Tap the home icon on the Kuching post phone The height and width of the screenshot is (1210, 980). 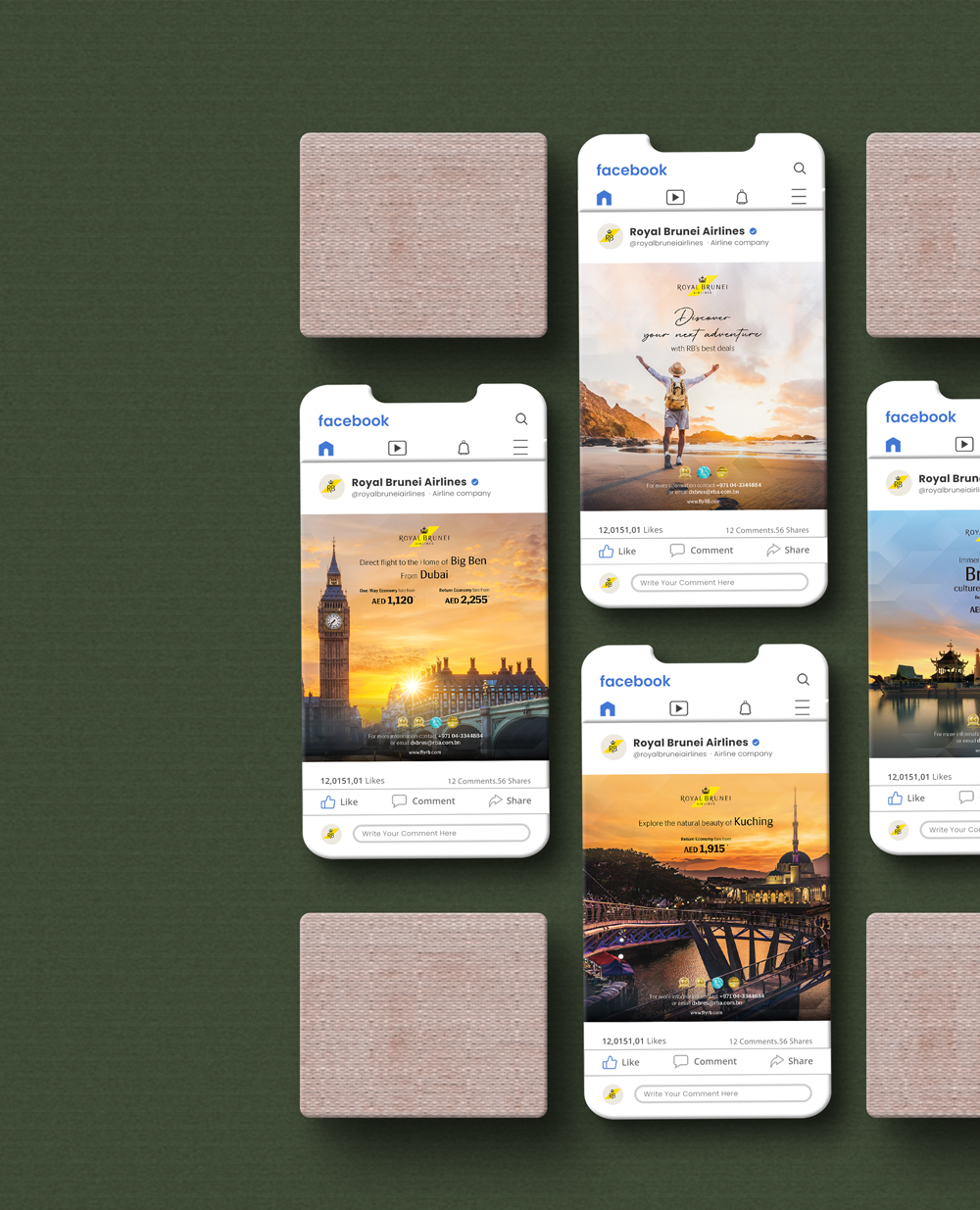[x=608, y=708]
